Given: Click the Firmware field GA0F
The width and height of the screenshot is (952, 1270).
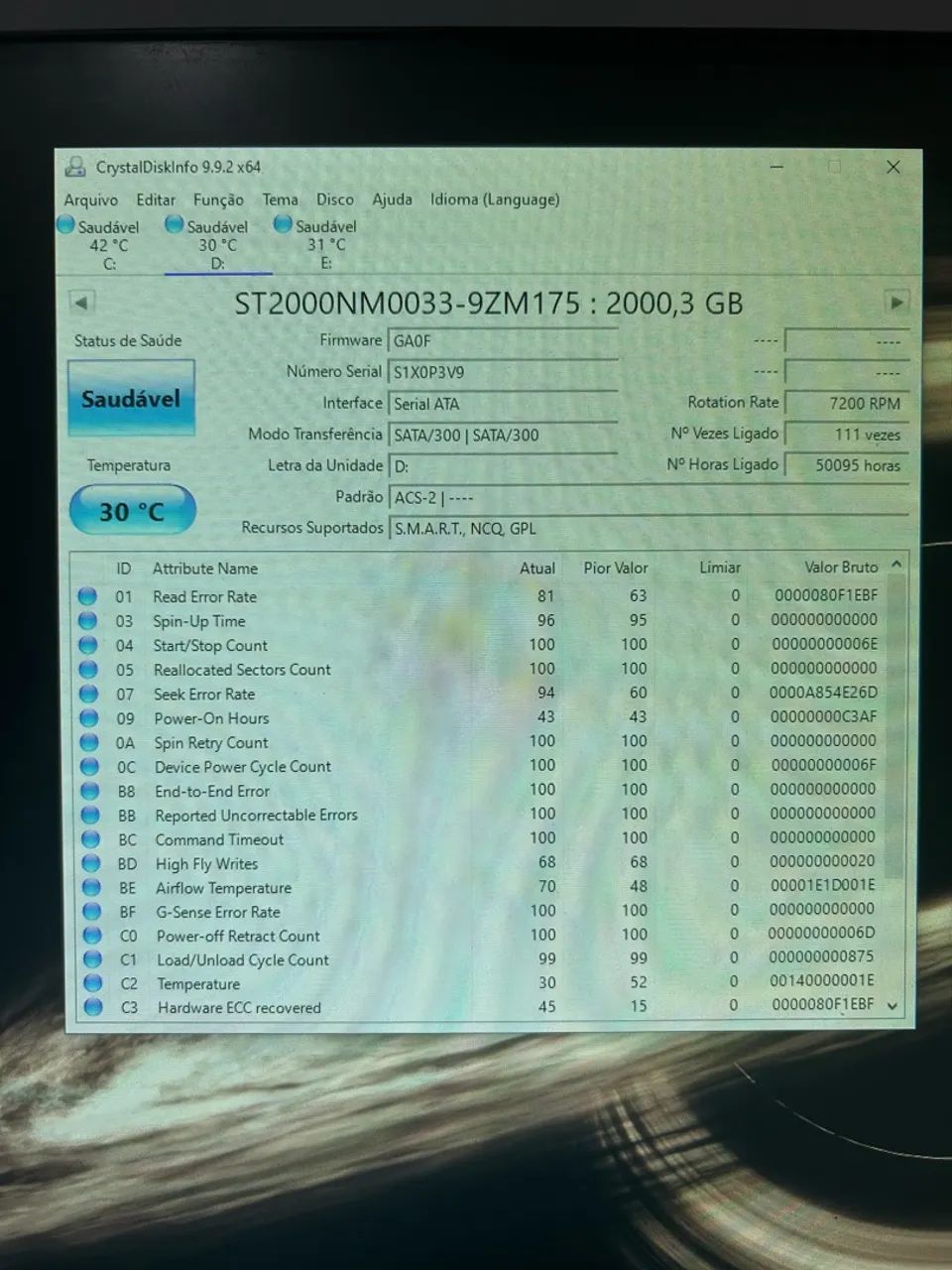Looking at the screenshot, I should tap(503, 340).
